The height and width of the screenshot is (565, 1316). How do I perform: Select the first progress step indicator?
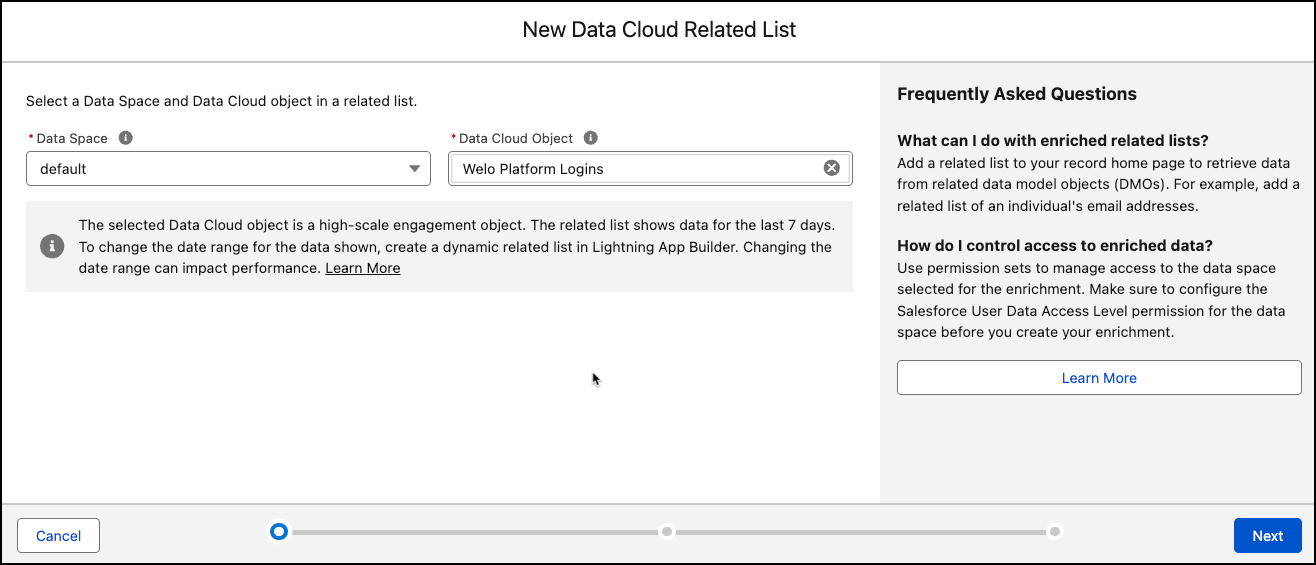tap(279, 531)
